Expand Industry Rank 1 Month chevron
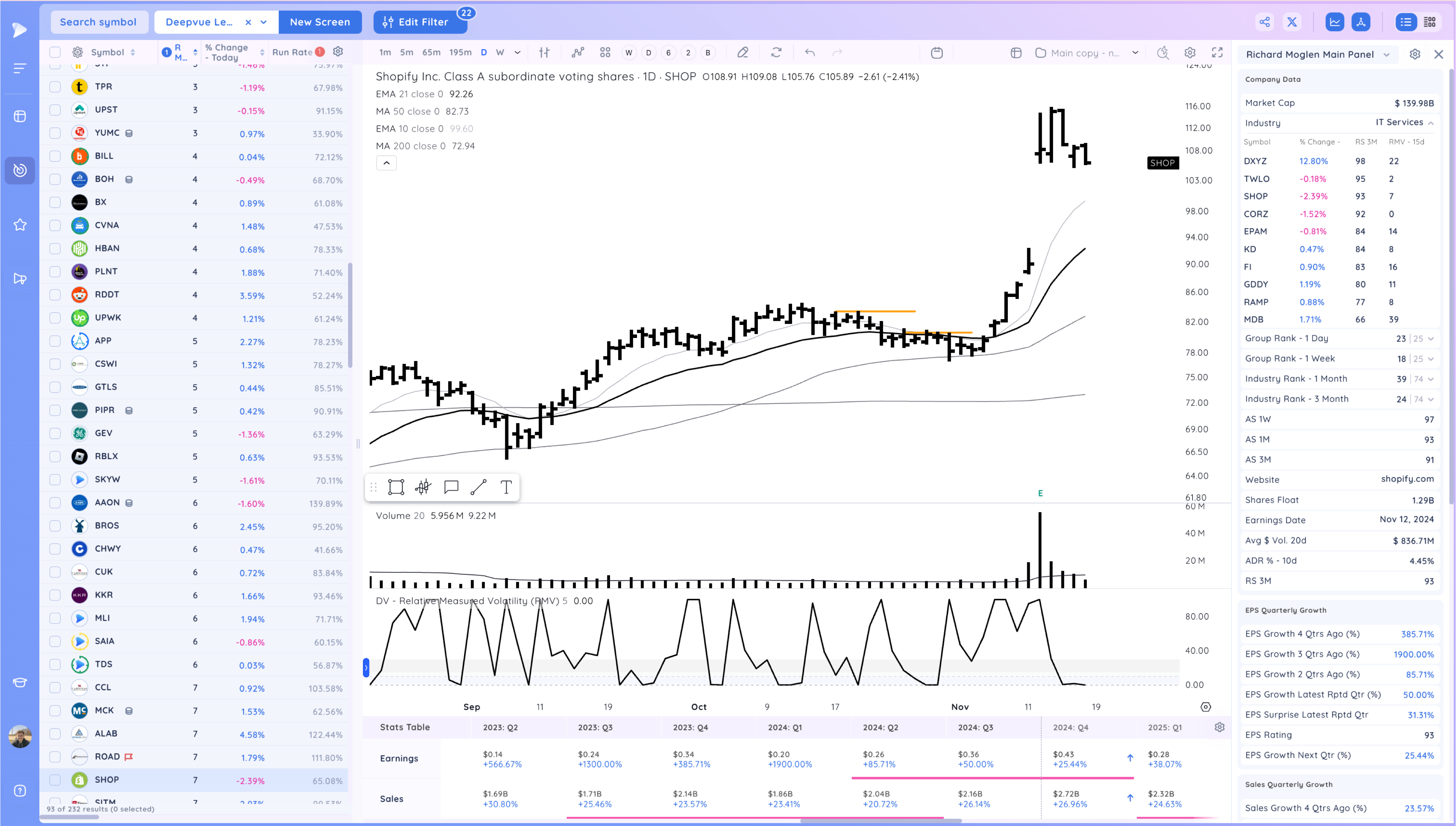The height and width of the screenshot is (826, 1456). point(1431,379)
